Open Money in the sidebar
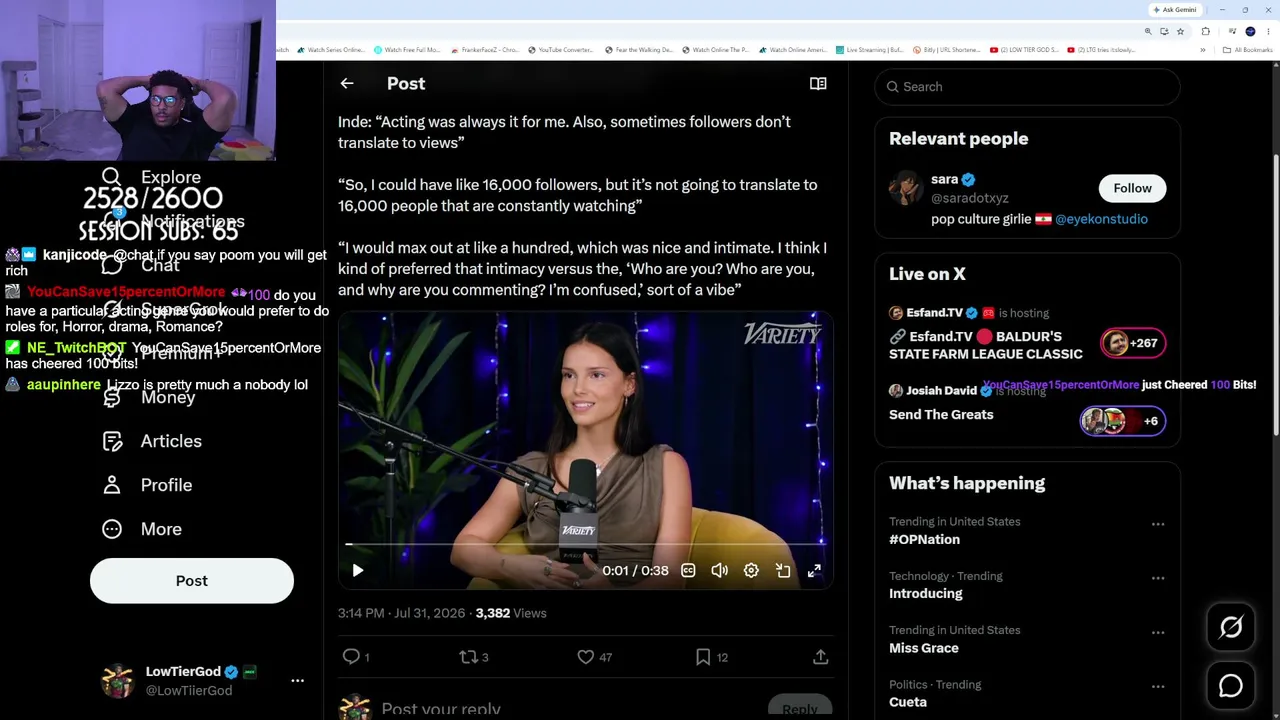The height and width of the screenshot is (720, 1280). [x=149, y=397]
